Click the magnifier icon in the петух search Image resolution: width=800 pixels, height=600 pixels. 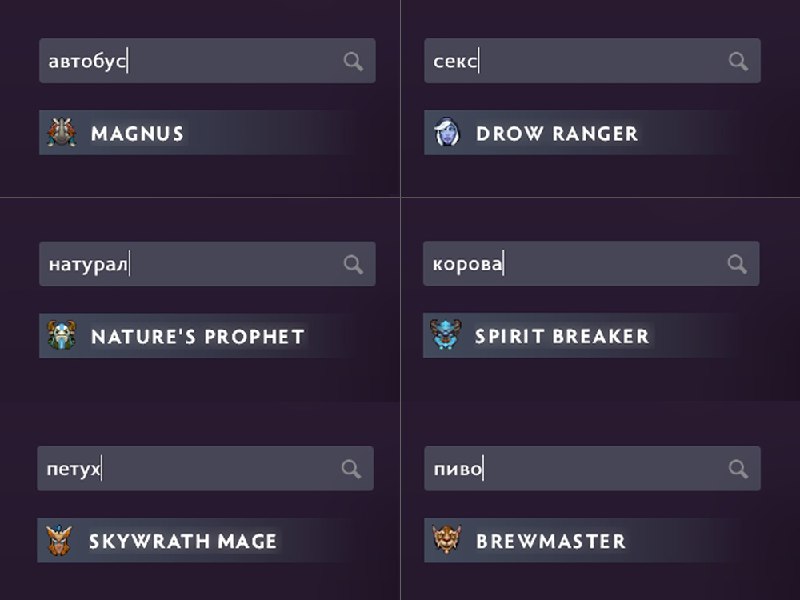tap(351, 469)
